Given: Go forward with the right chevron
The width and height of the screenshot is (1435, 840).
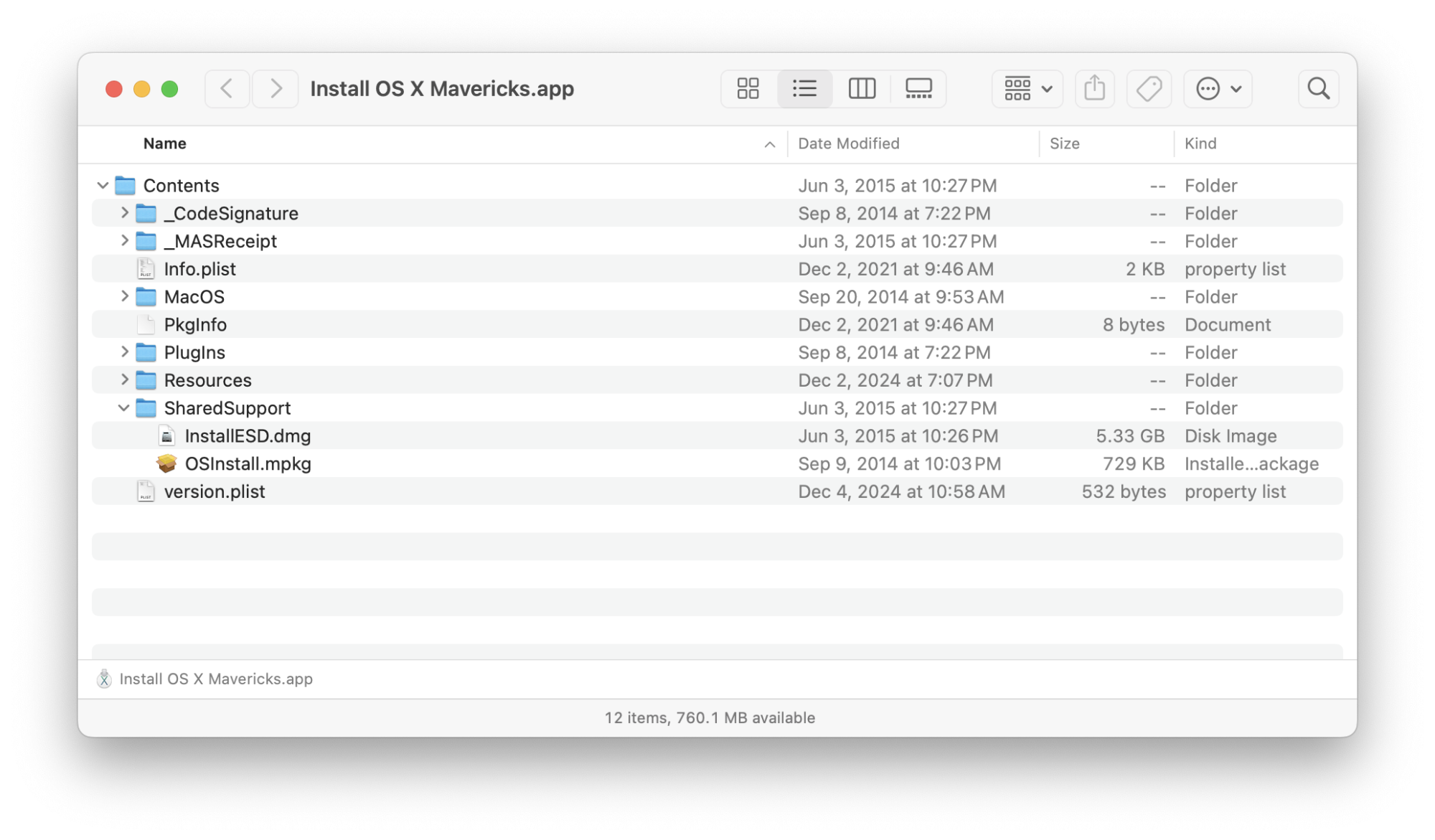Looking at the screenshot, I should 276,89.
